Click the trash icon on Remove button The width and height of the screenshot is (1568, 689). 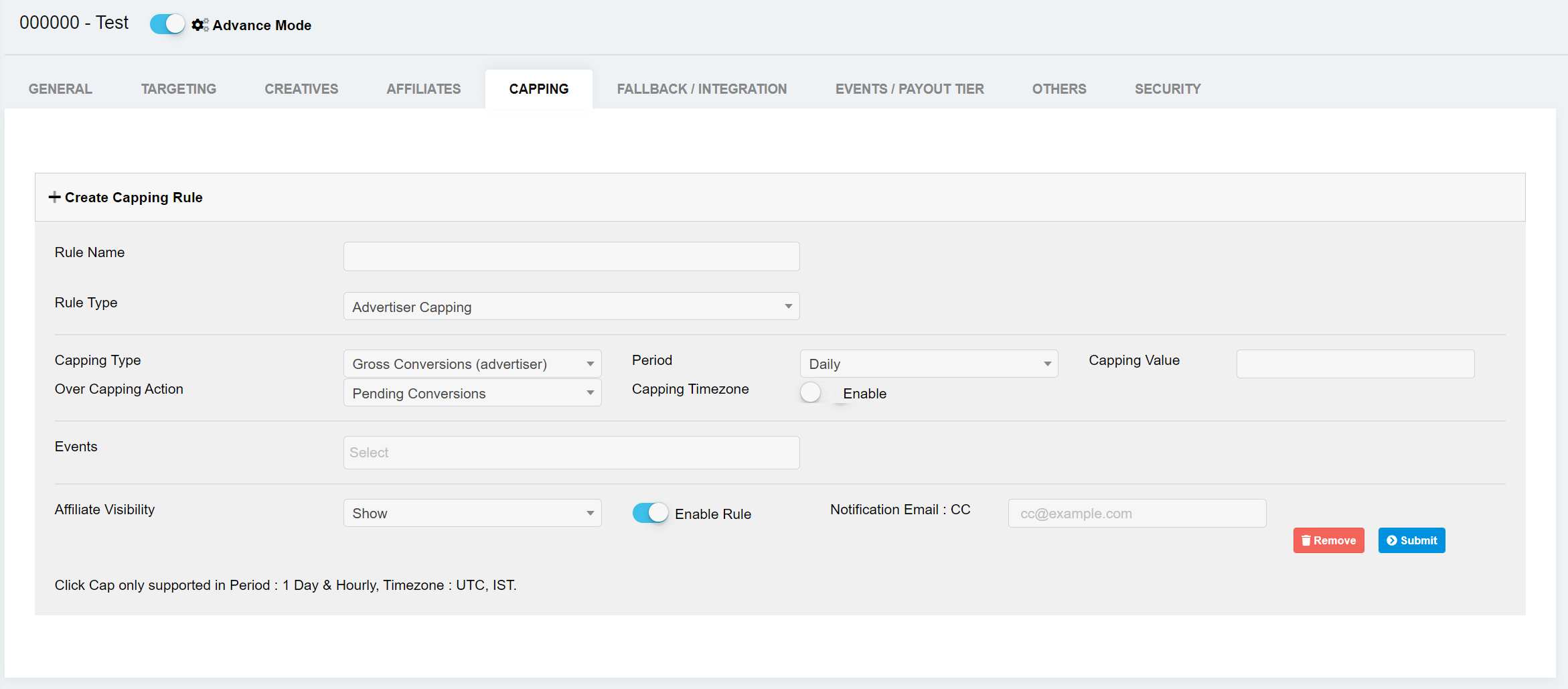click(1306, 540)
